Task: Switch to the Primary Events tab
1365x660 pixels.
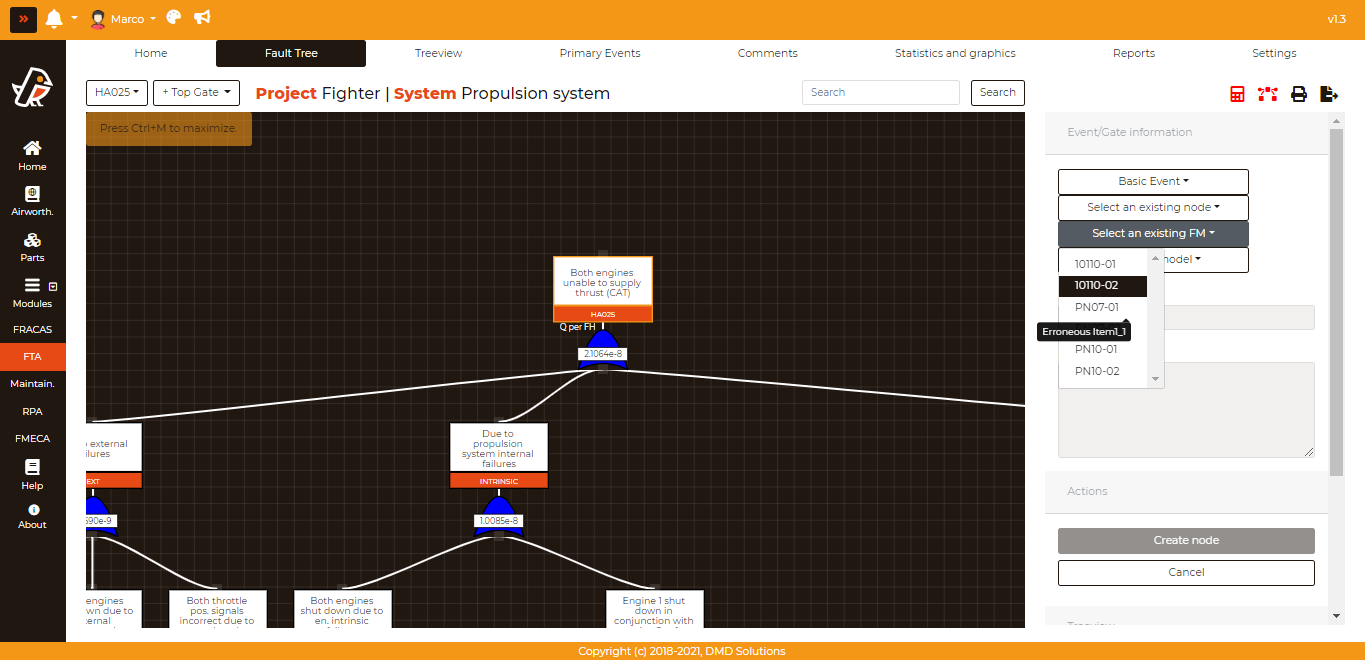Action: [600, 53]
